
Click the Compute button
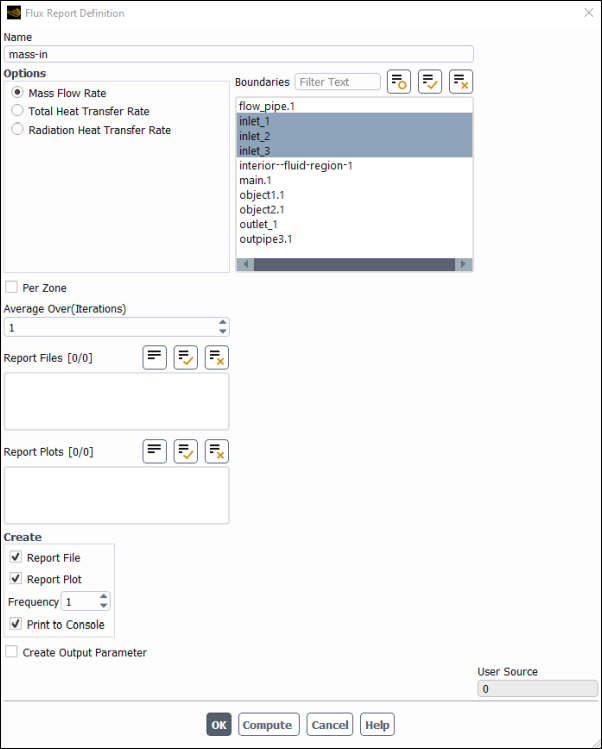click(x=269, y=725)
